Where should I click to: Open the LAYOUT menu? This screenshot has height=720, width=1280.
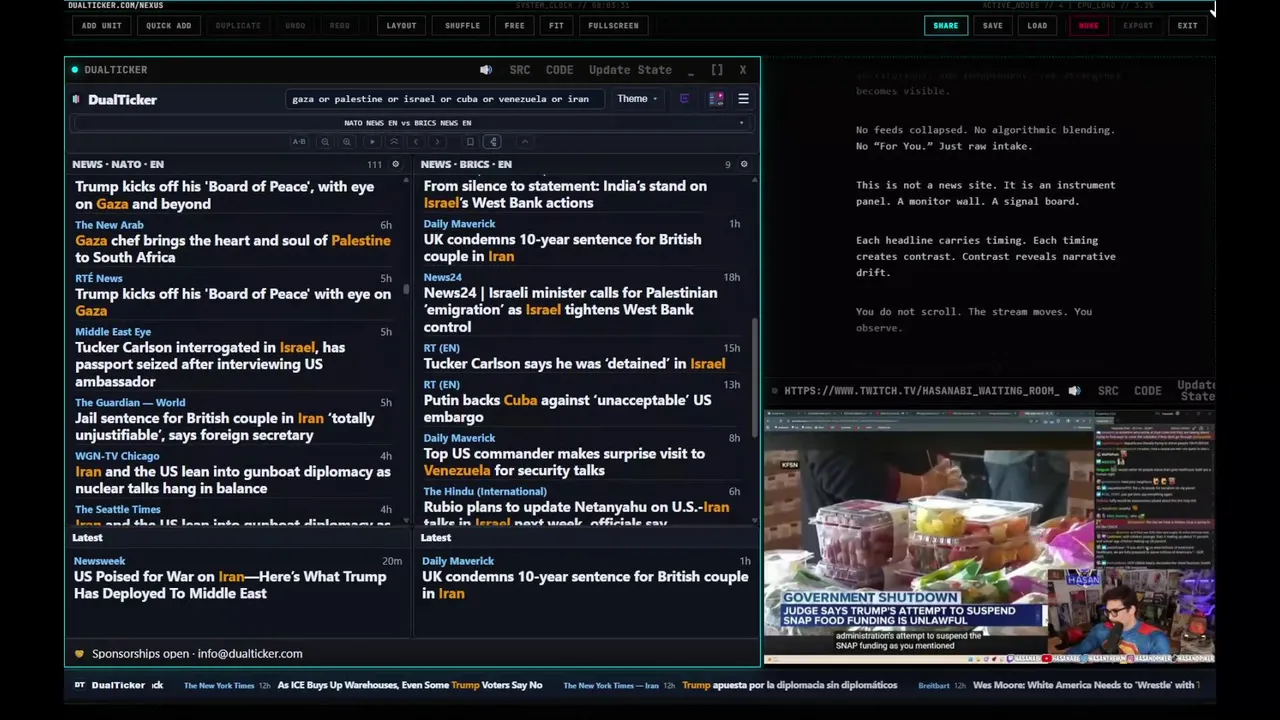click(x=401, y=25)
